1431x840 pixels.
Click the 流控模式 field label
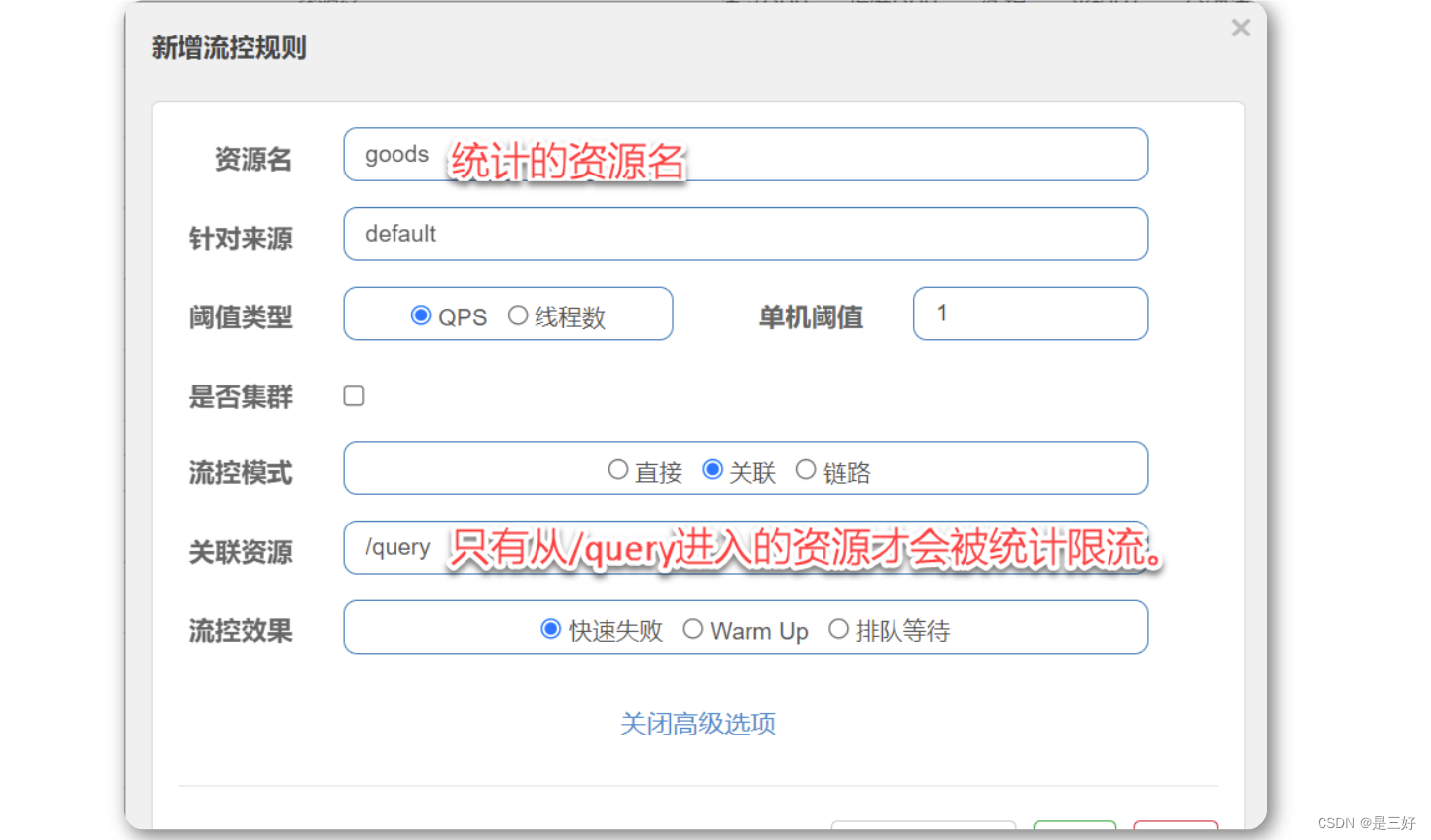[241, 473]
